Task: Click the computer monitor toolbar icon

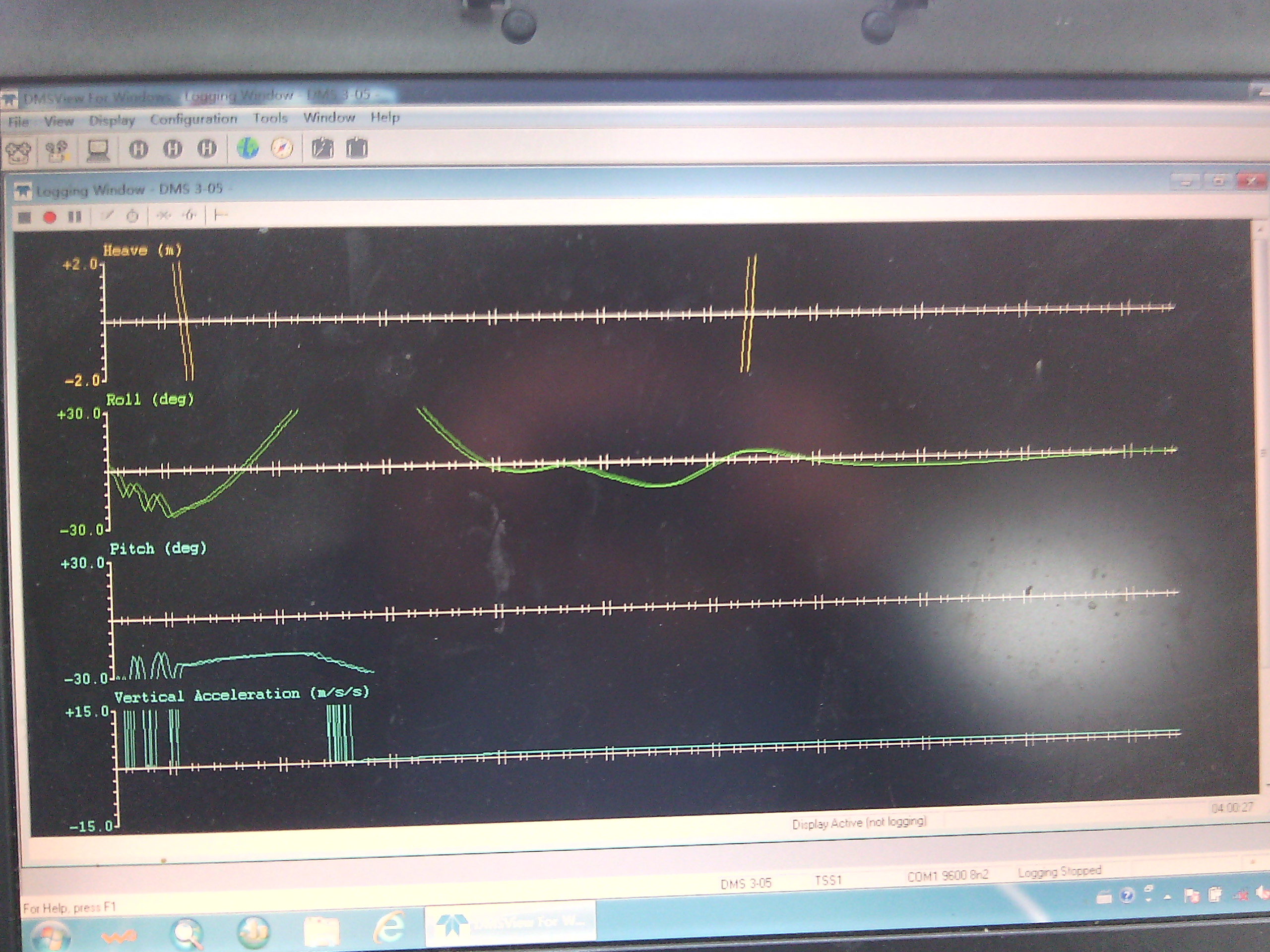Action: (98, 150)
